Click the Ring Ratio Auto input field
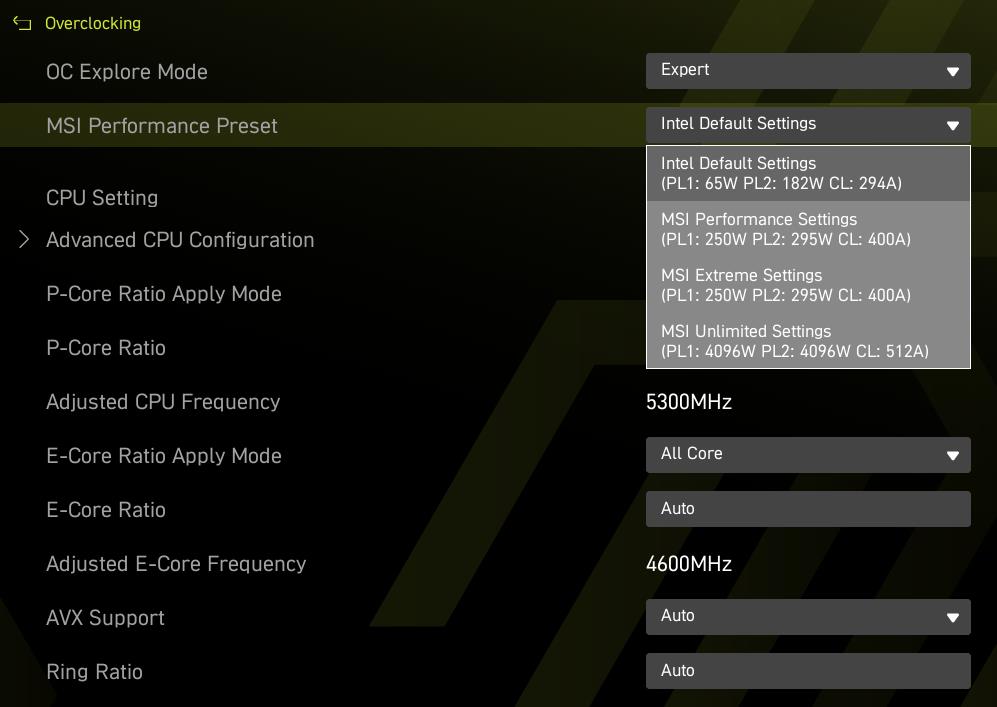 point(808,671)
